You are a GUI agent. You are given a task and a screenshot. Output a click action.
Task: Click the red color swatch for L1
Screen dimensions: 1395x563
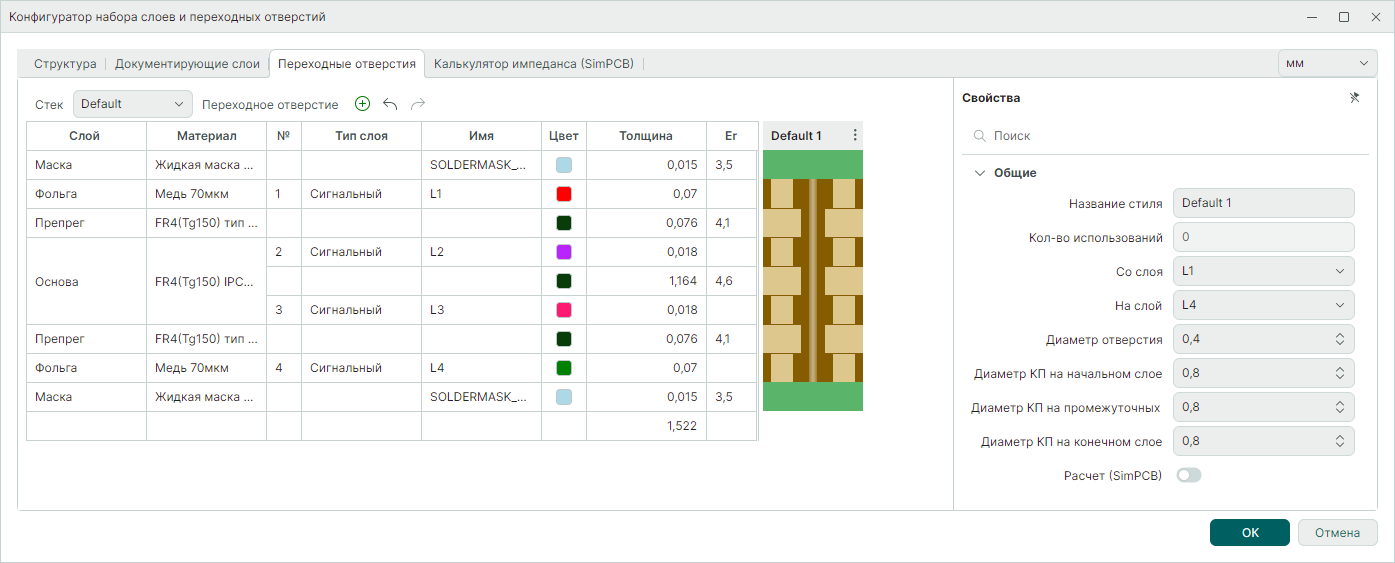[x=564, y=194]
